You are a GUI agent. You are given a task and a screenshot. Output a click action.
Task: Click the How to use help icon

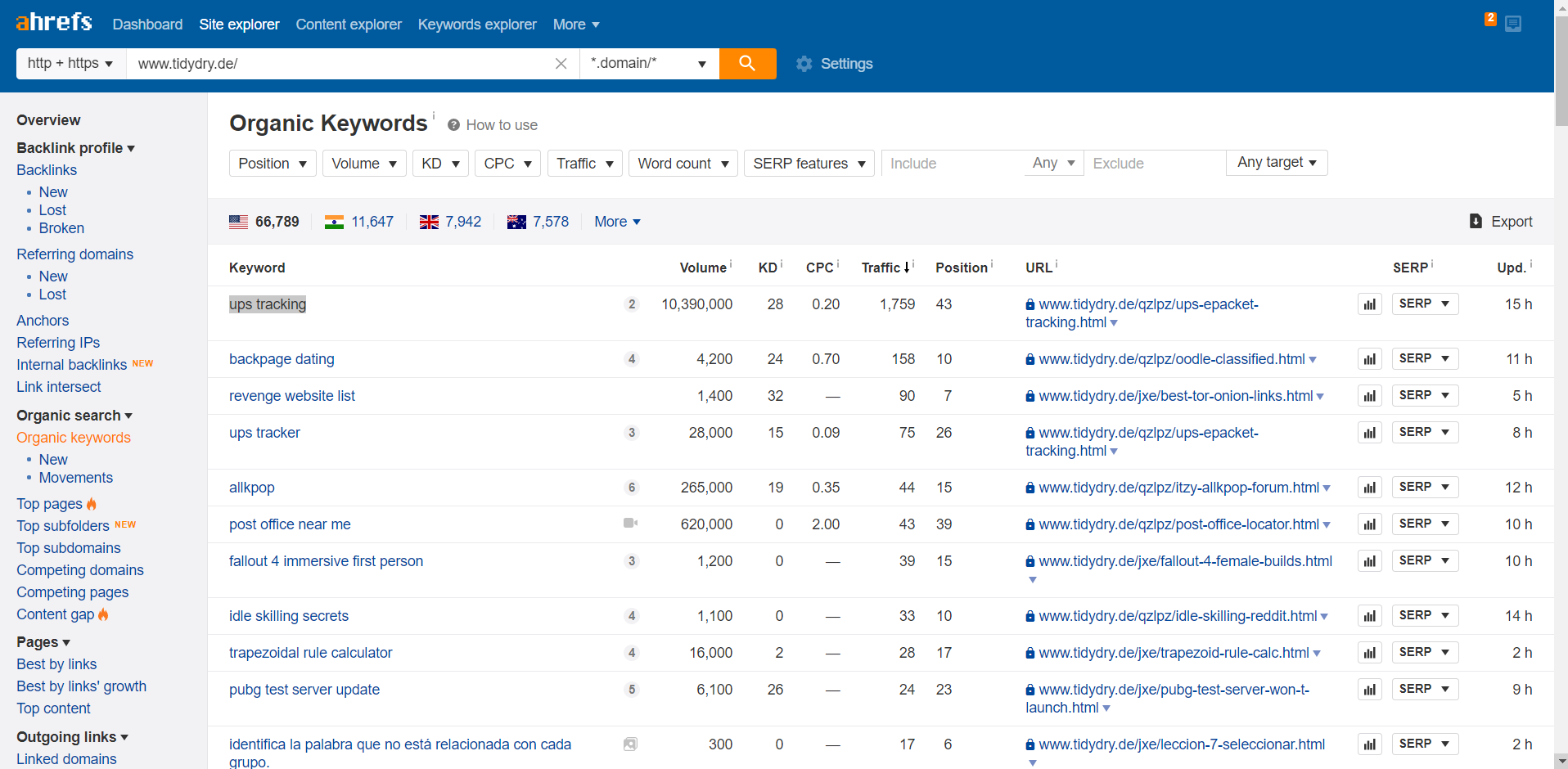(453, 125)
